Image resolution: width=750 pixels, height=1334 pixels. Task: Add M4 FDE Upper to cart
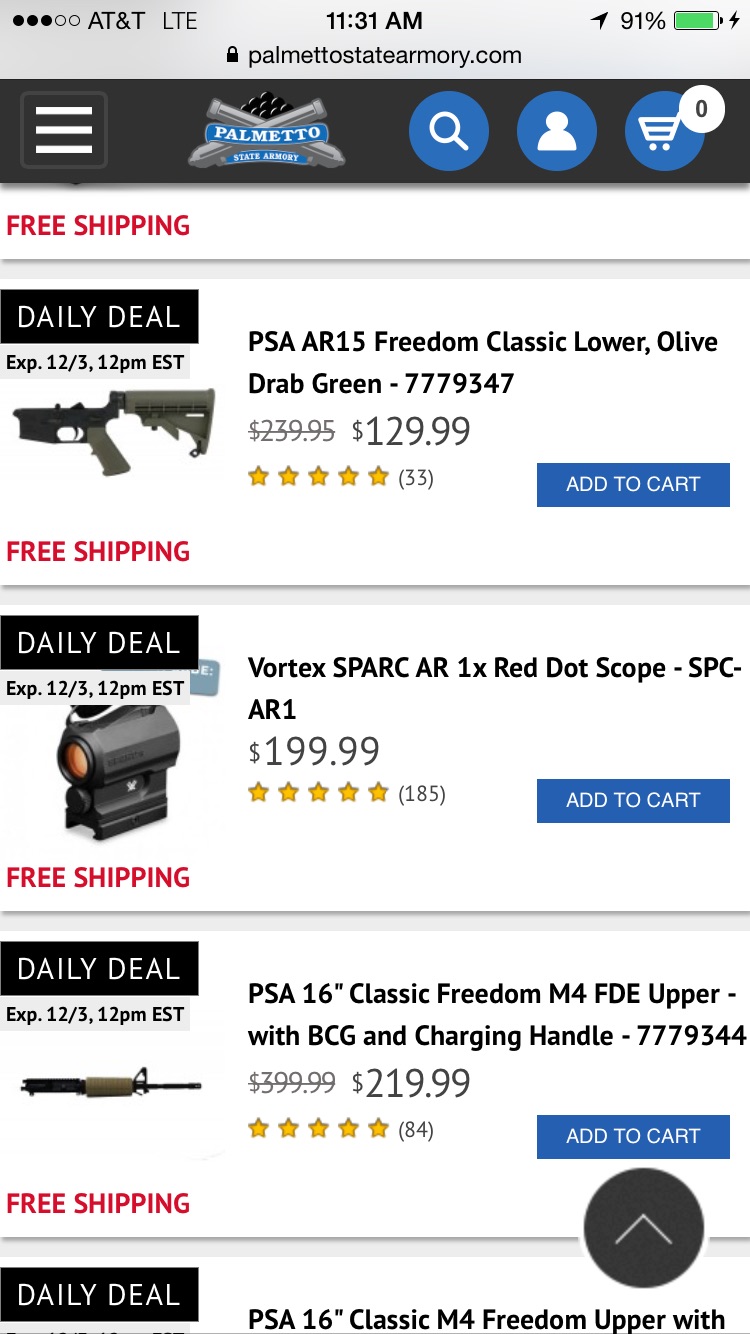pos(633,1136)
